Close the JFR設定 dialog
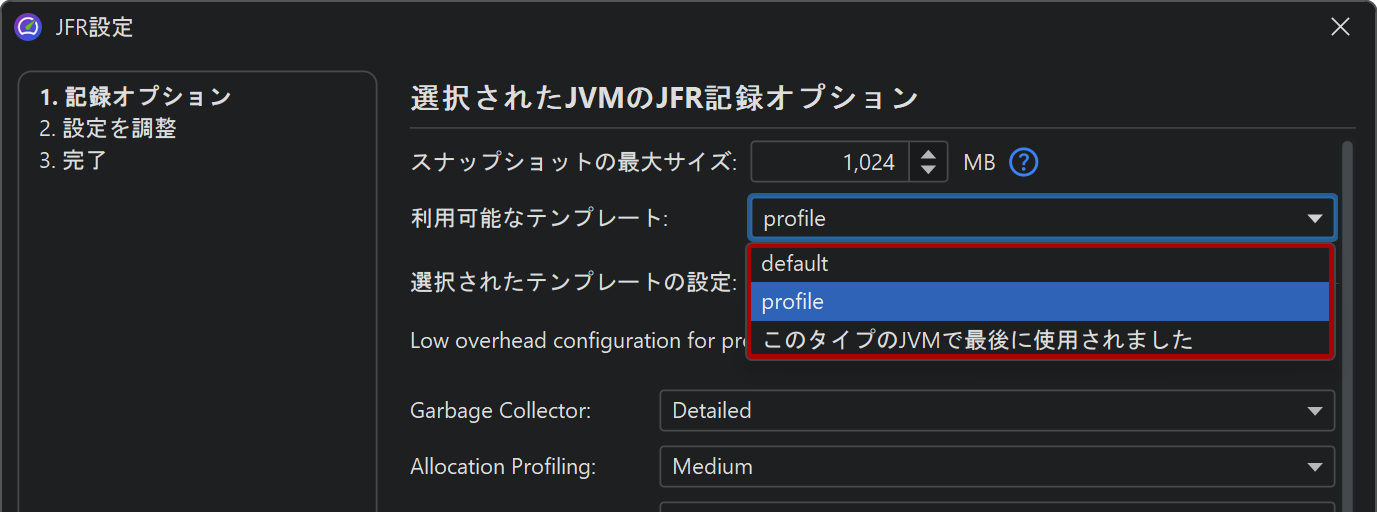The width and height of the screenshot is (1377, 512). [1340, 27]
